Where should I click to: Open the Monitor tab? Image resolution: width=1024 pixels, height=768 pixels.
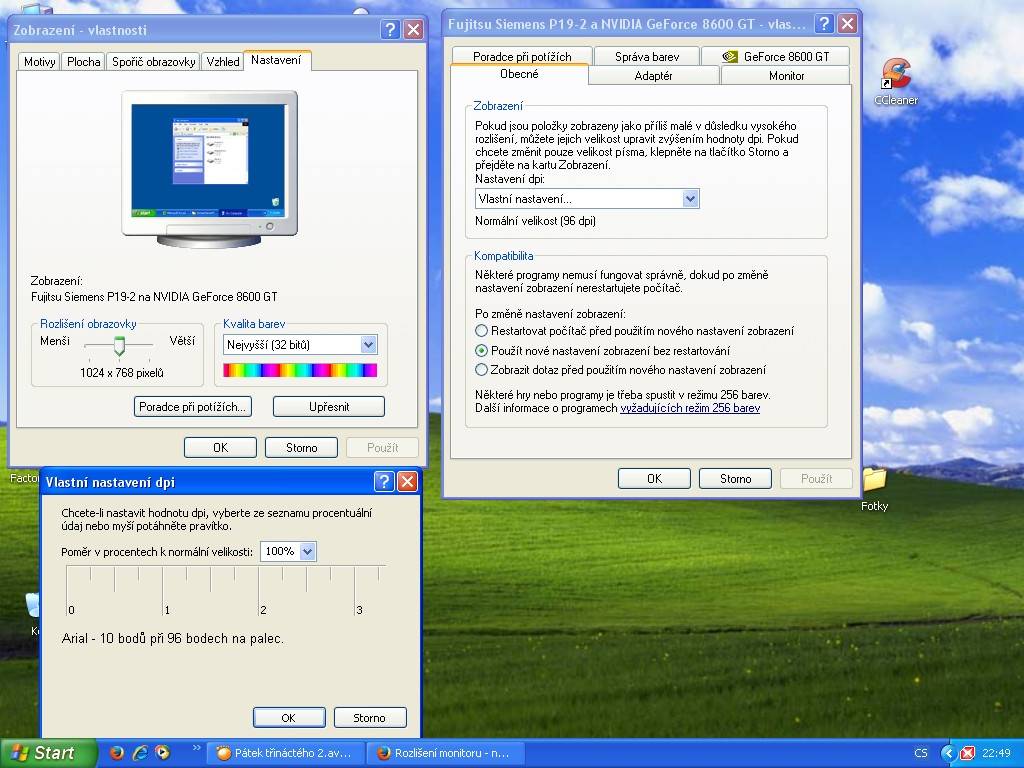[786, 76]
